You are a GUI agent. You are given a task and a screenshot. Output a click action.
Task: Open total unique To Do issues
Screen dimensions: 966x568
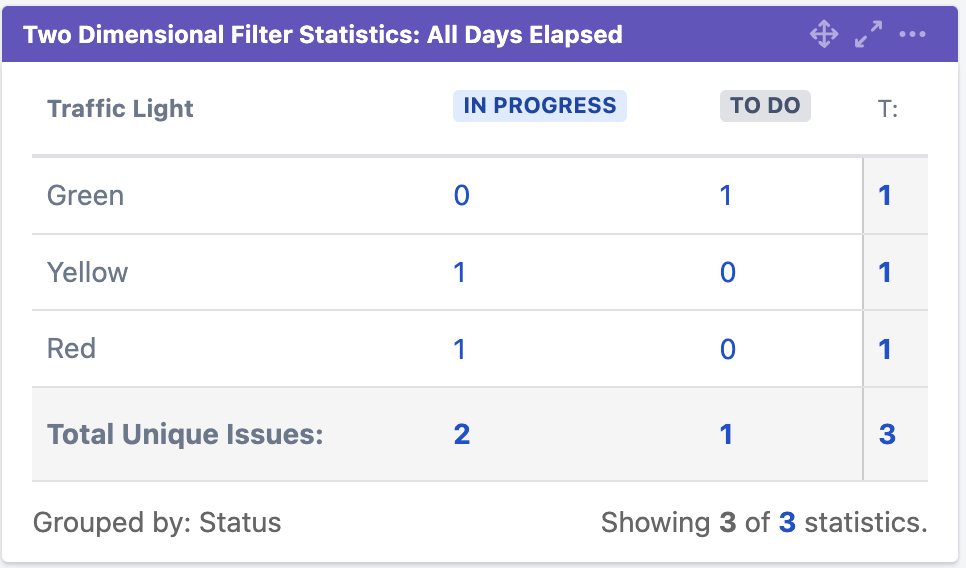(727, 434)
